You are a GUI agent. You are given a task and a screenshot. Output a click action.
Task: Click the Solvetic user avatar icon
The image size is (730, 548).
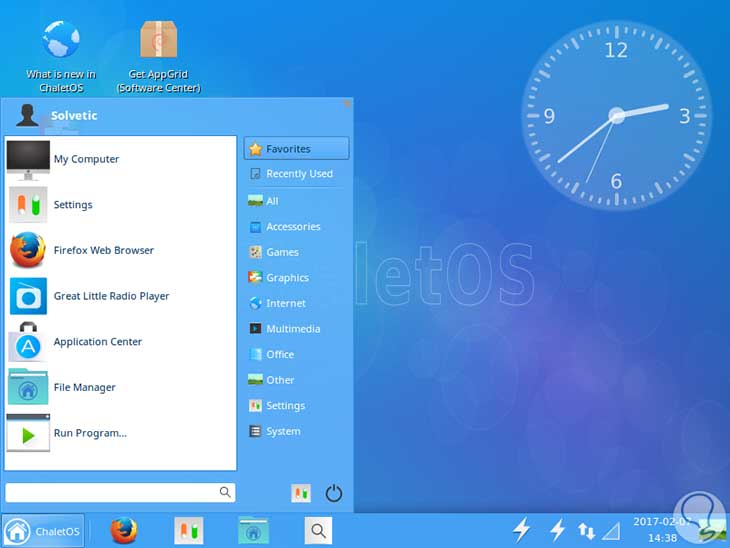pos(27,115)
